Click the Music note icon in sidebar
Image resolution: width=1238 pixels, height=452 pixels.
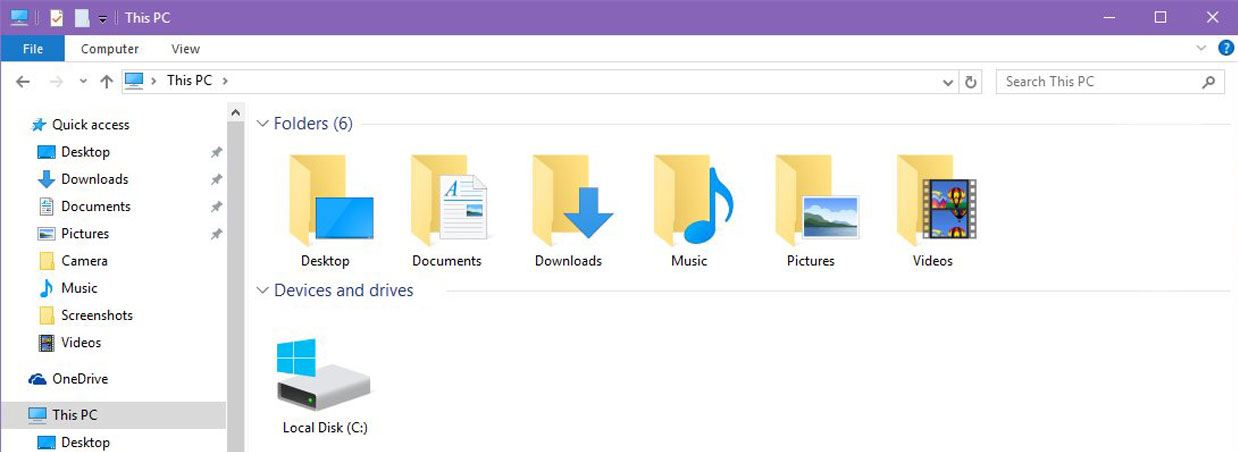pyautogui.click(x=46, y=288)
